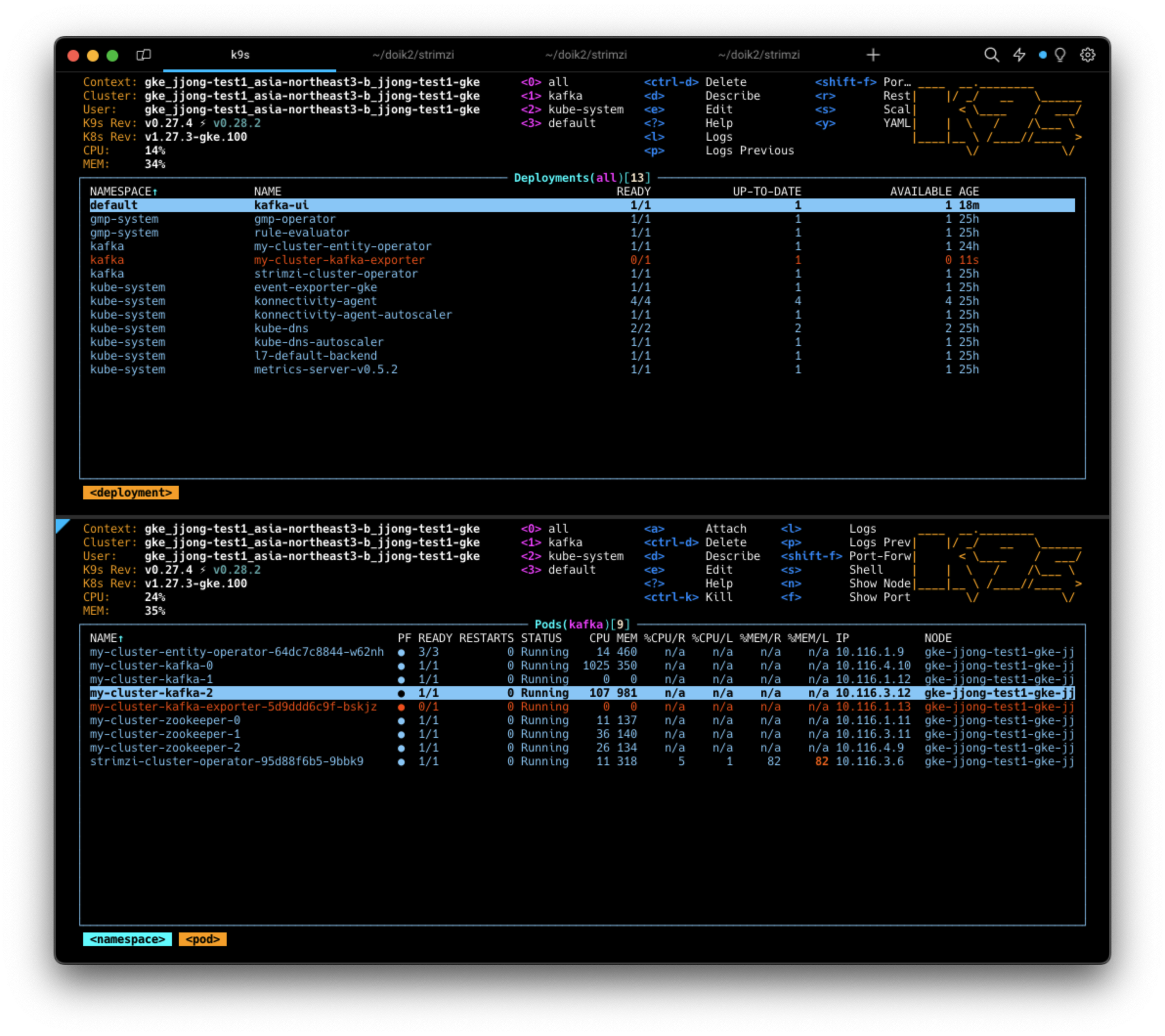This screenshot has height=1036, width=1165.
Task: Sort pods by NAME column header
Action: pos(106,638)
